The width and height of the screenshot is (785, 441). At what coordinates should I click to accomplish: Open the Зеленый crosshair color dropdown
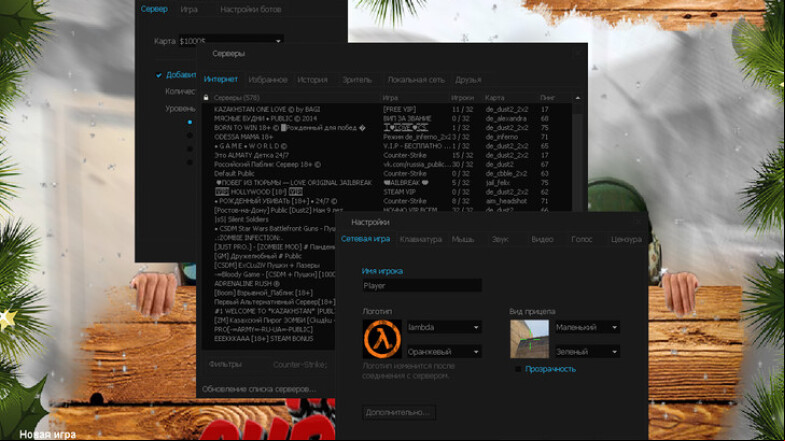point(587,352)
